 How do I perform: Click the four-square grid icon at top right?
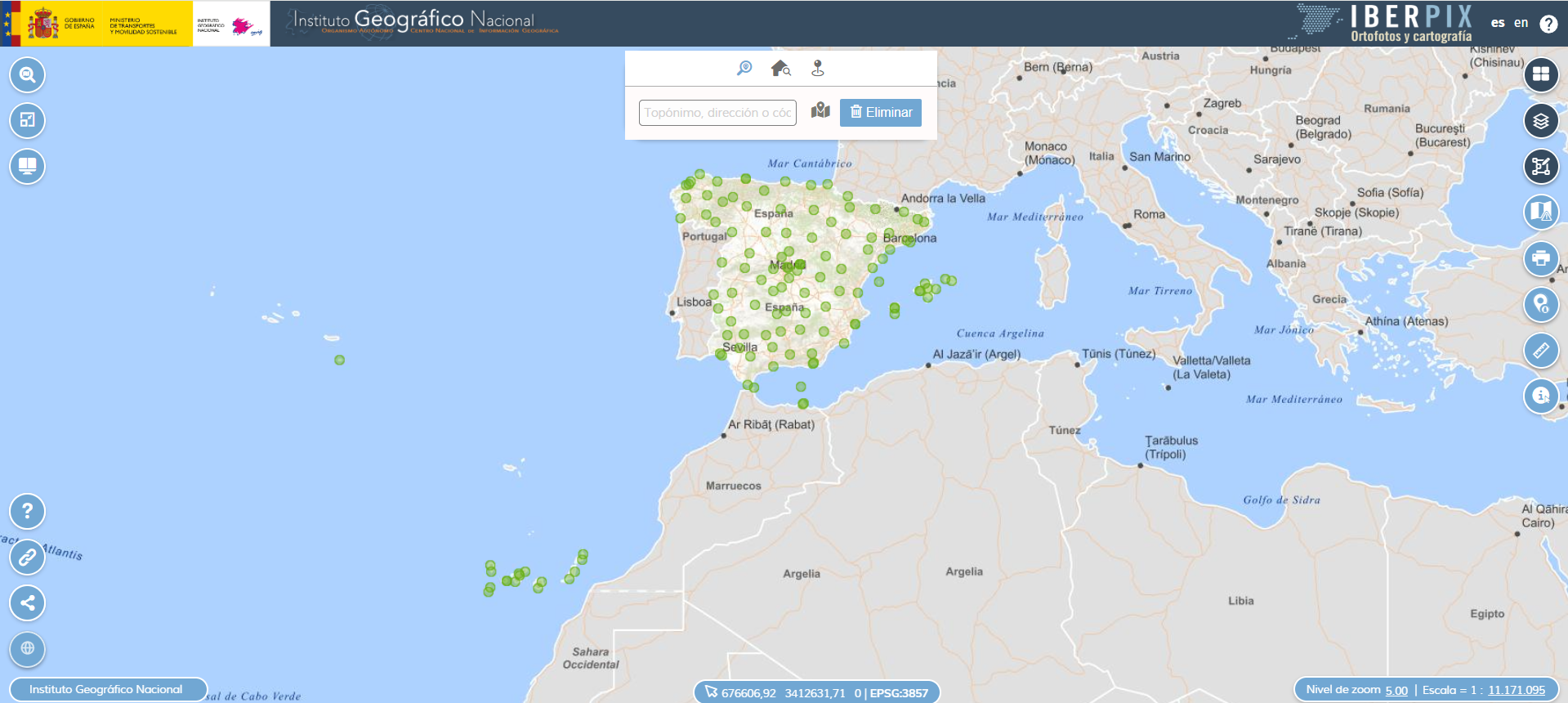(x=1540, y=74)
